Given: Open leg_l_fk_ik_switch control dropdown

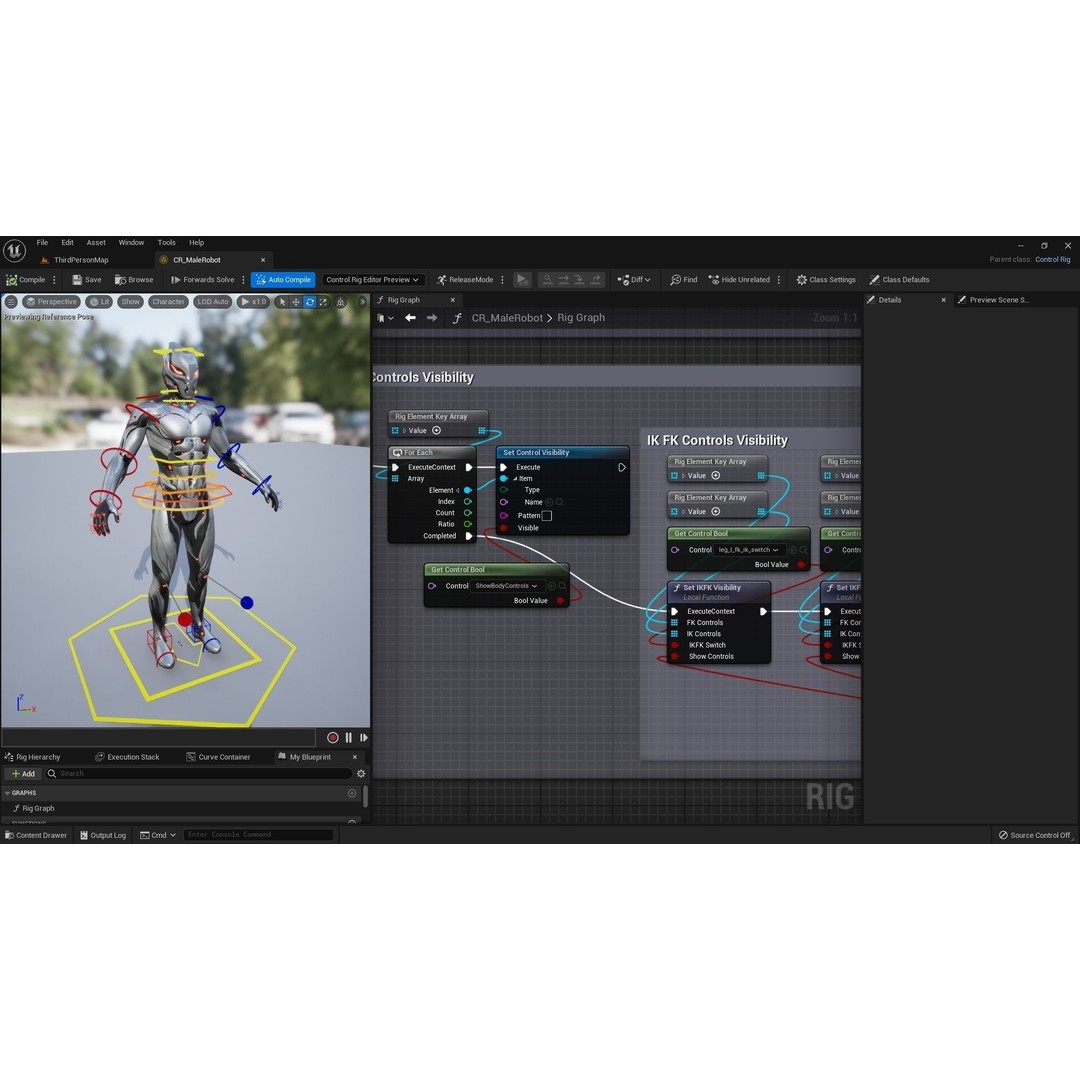Looking at the screenshot, I should (749, 550).
